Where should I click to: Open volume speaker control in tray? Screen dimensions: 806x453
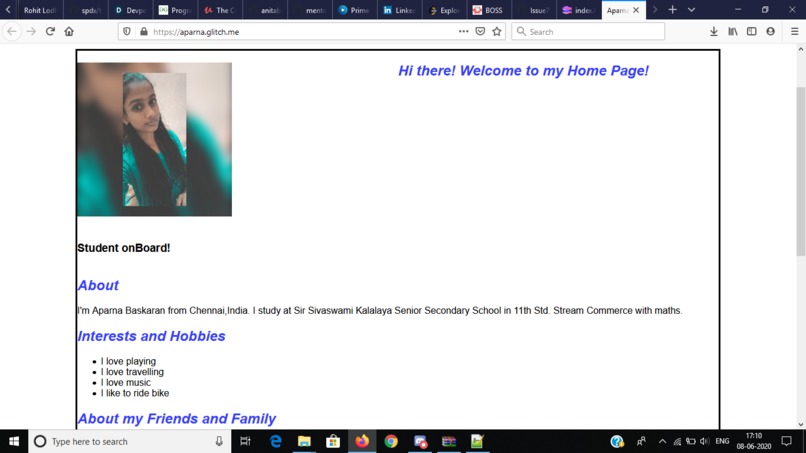tap(705, 441)
